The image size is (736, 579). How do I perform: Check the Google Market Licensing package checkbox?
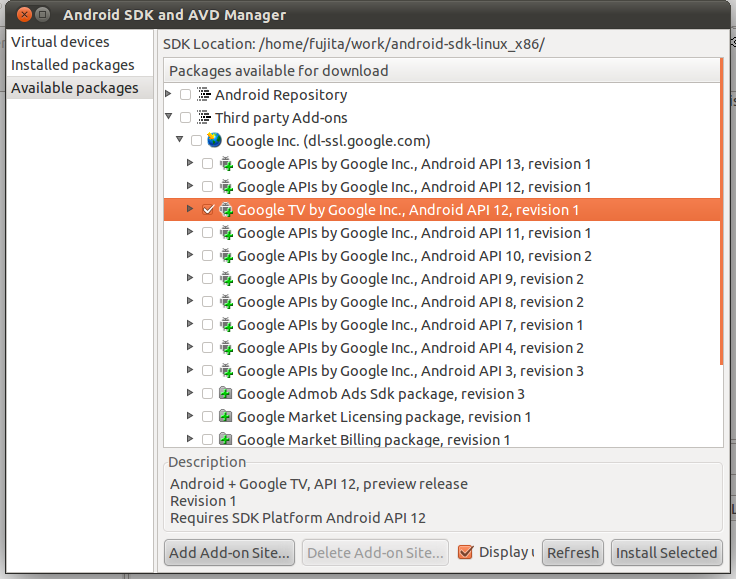pyautogui.click(x=207, y=416)
